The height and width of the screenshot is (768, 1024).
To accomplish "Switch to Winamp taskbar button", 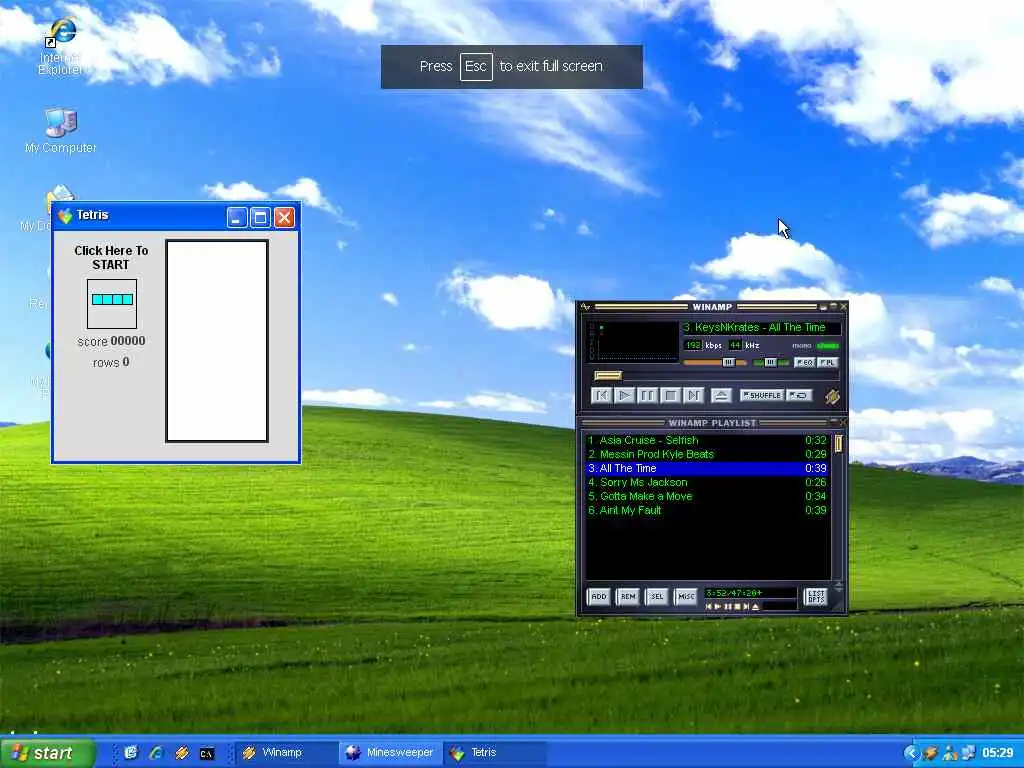I will 285,753.
